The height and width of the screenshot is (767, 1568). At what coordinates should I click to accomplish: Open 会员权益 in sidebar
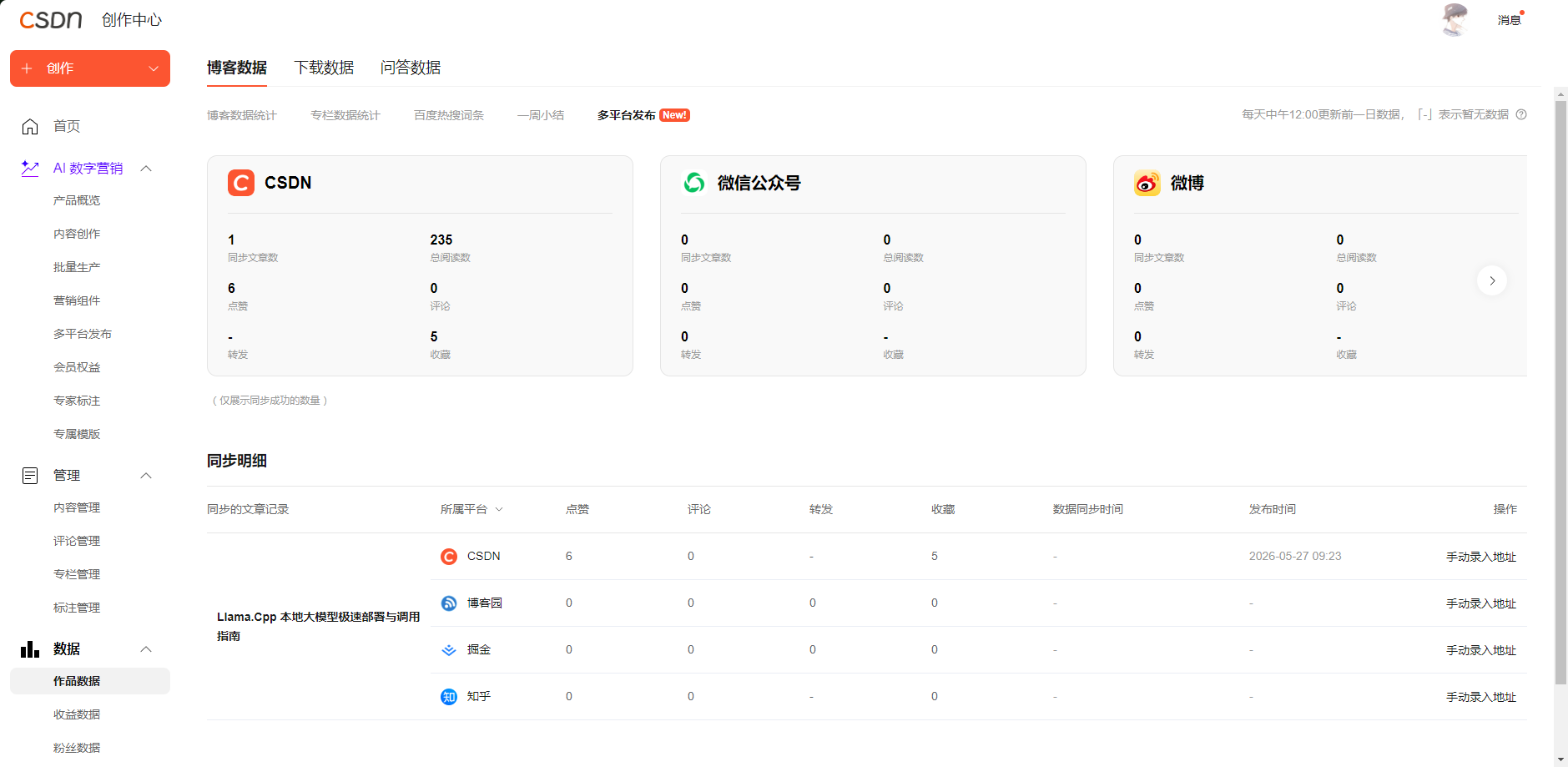[x=77, y=367]
